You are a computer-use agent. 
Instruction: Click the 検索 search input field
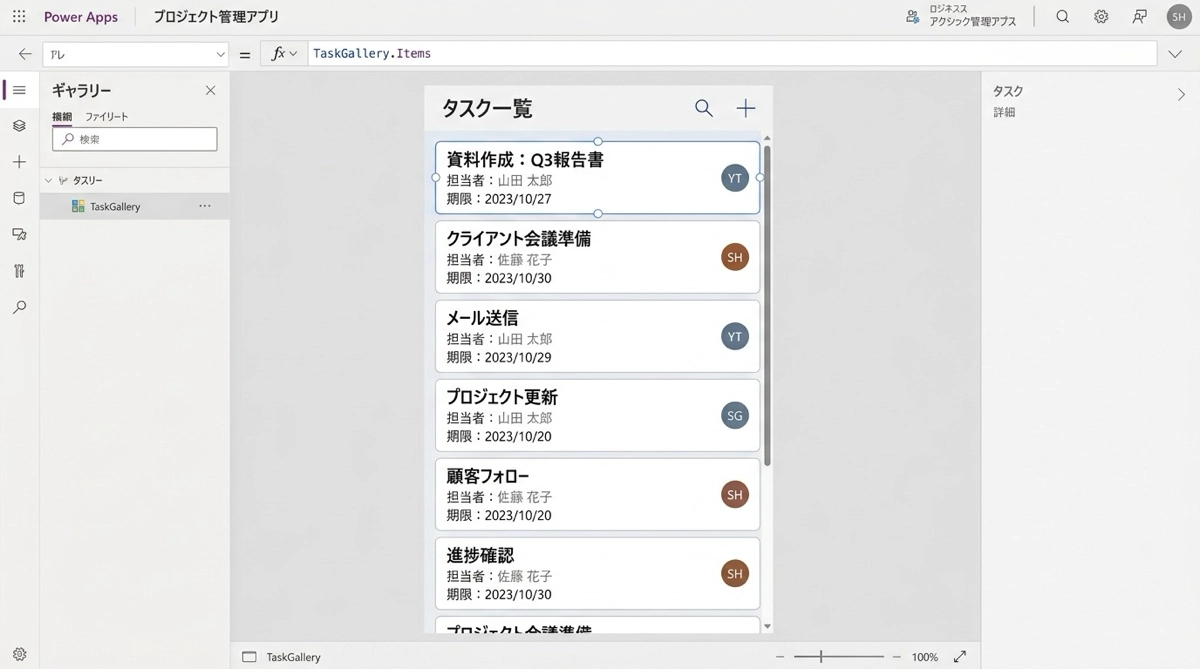click(x=135, y=140)
